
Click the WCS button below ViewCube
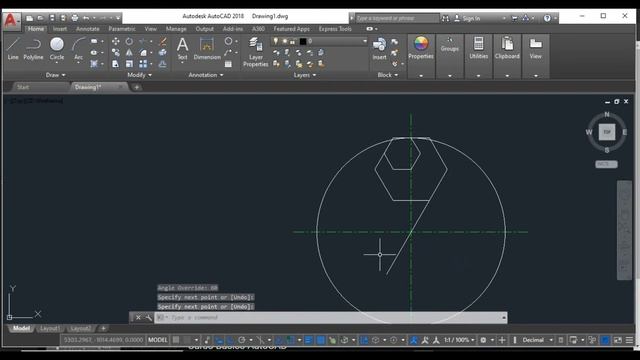click(x=606, y=164)
